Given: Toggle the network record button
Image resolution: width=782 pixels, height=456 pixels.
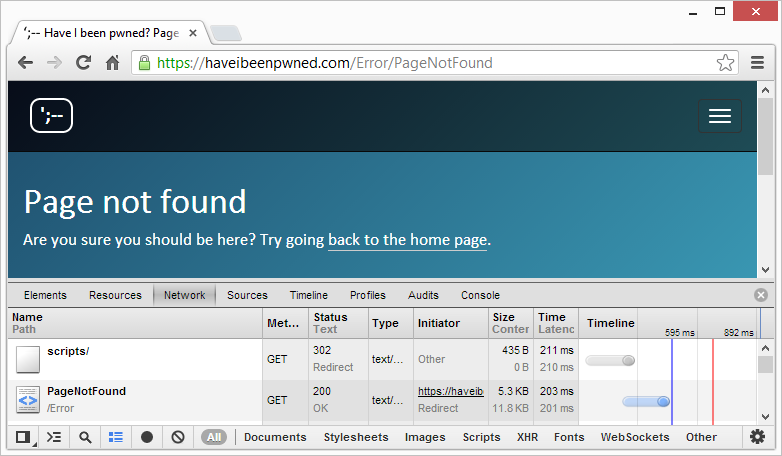Looking at the screenshot, I should point(147,438).
